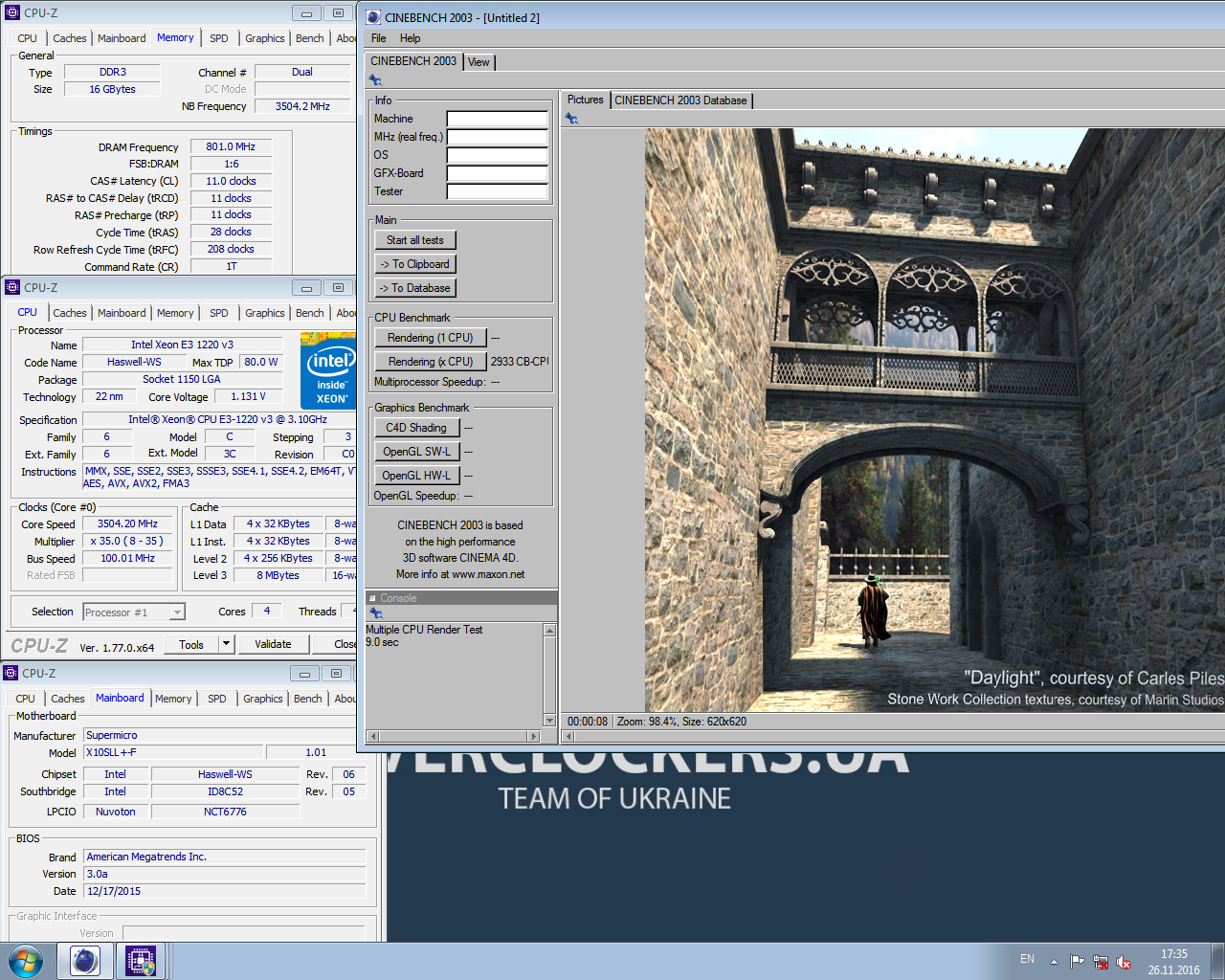The image size is (1225, 980).
Task: Run Rendering (1 CPU) benchmark
Action: coord(431,338)
